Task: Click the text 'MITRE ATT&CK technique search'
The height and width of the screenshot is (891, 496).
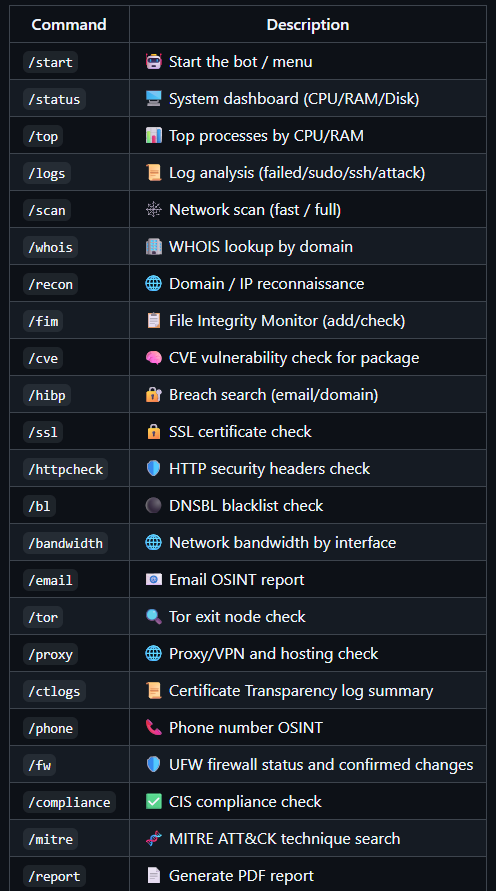Action: 285,839
